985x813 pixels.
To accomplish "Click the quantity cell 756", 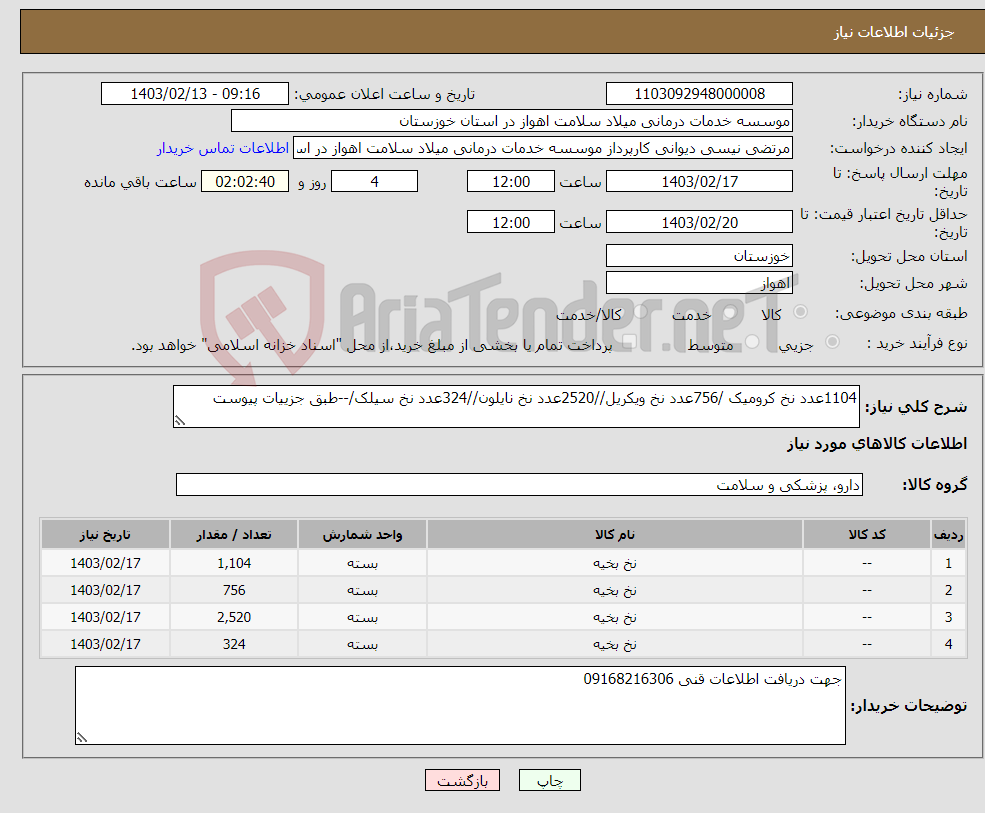I will pyautogui.click(x=234, y=590).
